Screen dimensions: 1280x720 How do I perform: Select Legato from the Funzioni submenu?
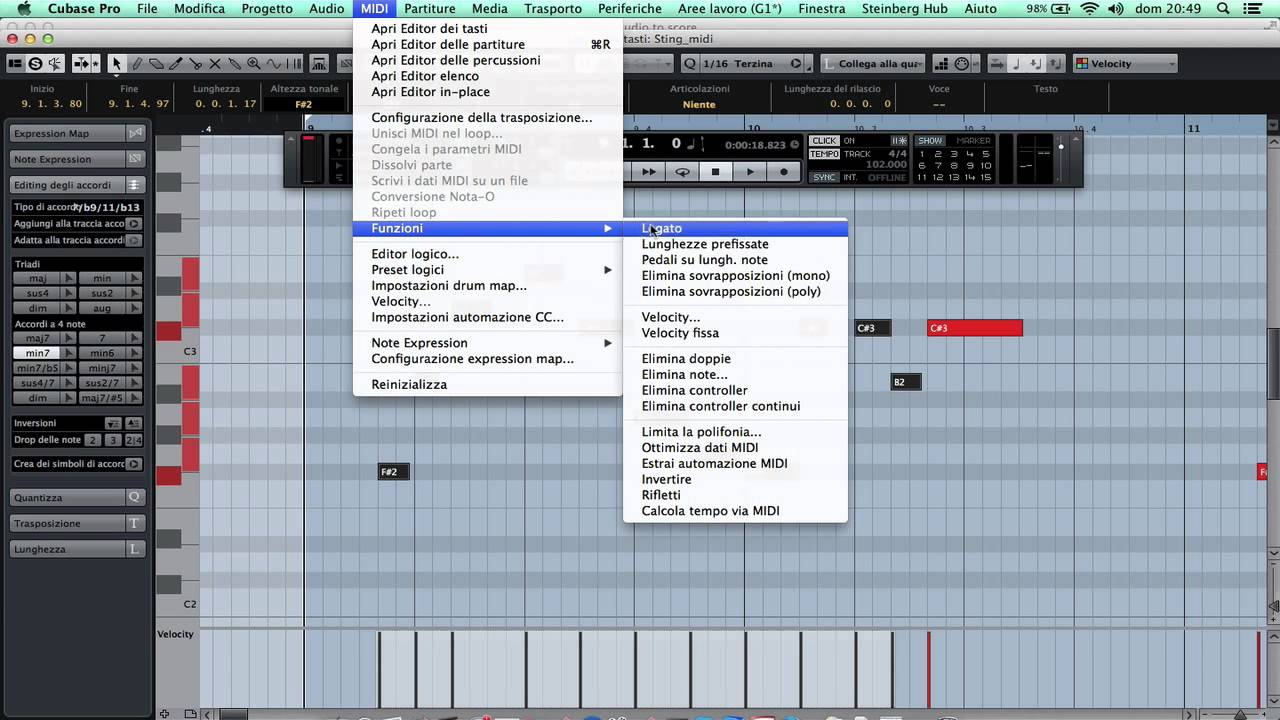[x=735, y=229]
